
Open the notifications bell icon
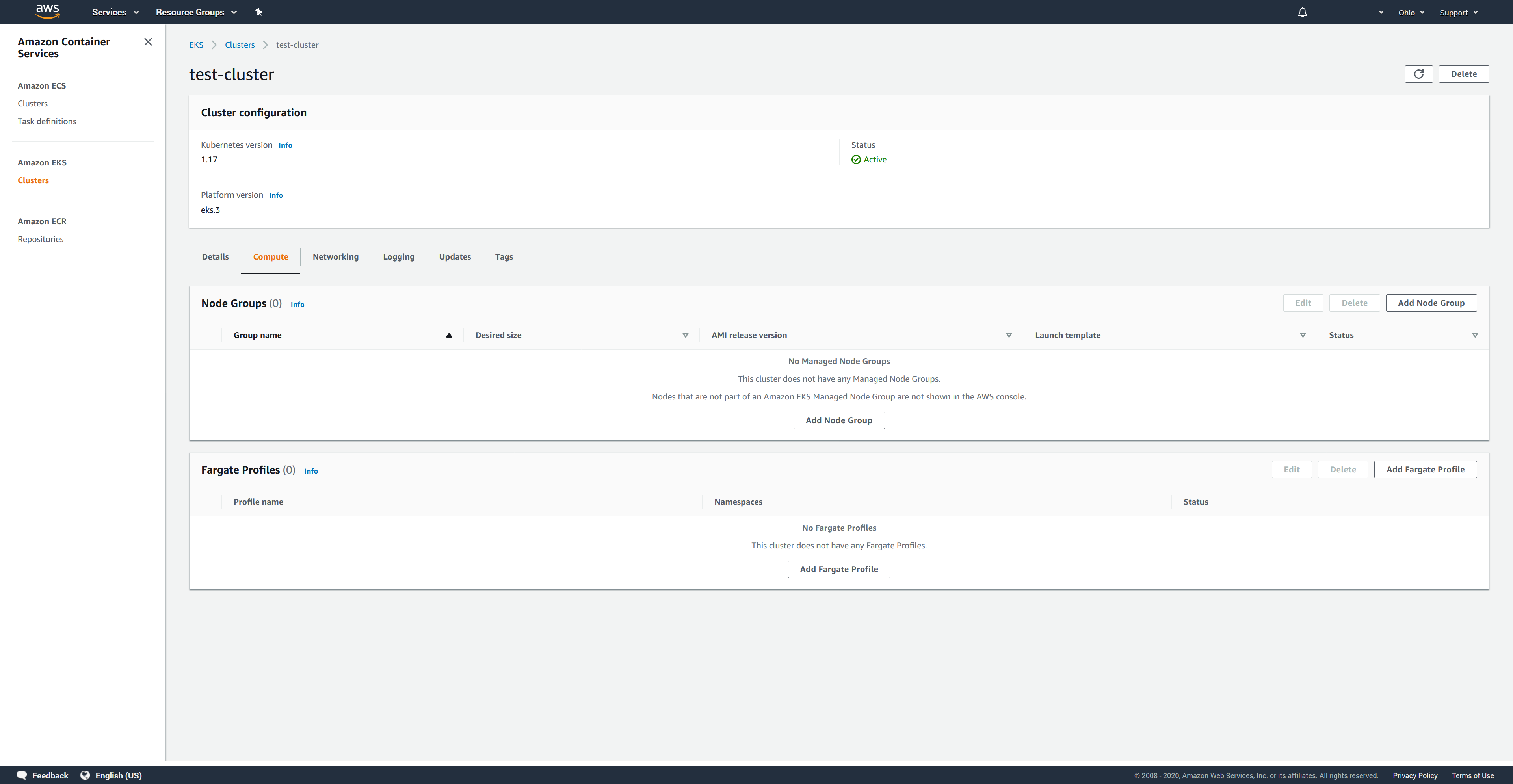click(x=1302, y=12)
